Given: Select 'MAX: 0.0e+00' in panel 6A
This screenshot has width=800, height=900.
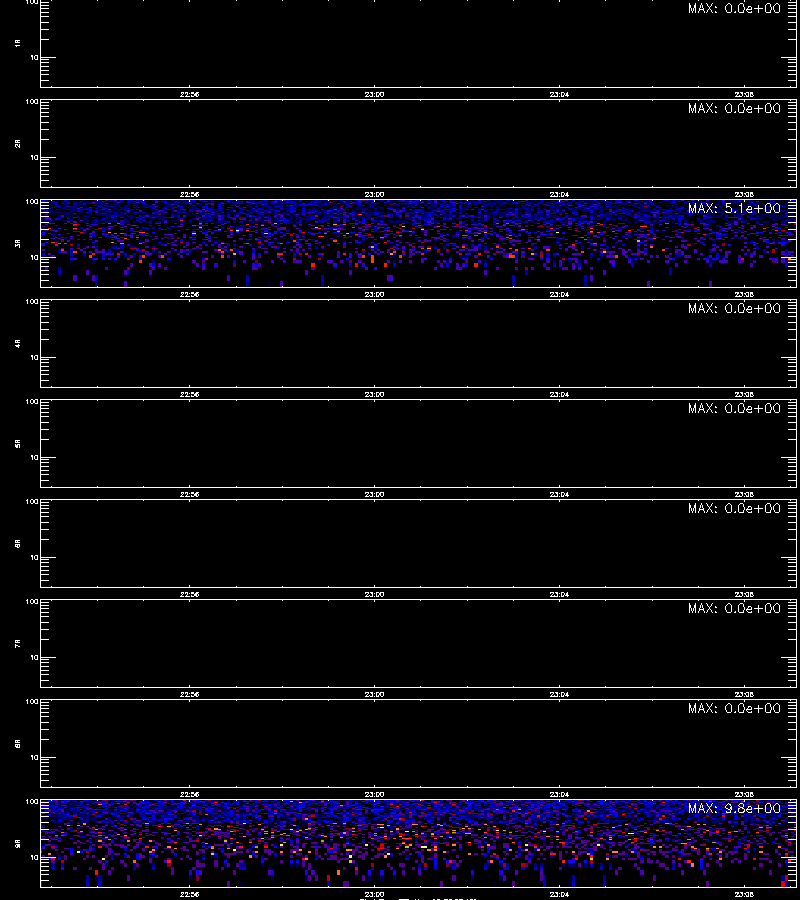Looking at the screenshot, I should pos(734,508).
